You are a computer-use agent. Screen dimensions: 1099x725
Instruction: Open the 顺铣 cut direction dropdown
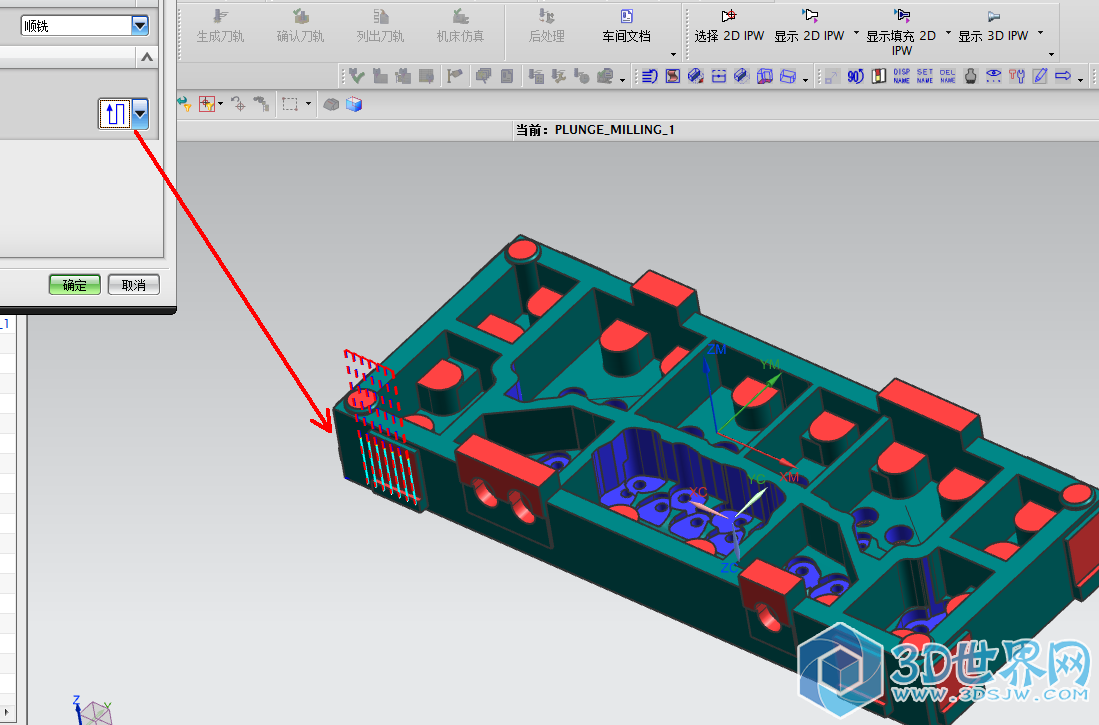(139, 26)
